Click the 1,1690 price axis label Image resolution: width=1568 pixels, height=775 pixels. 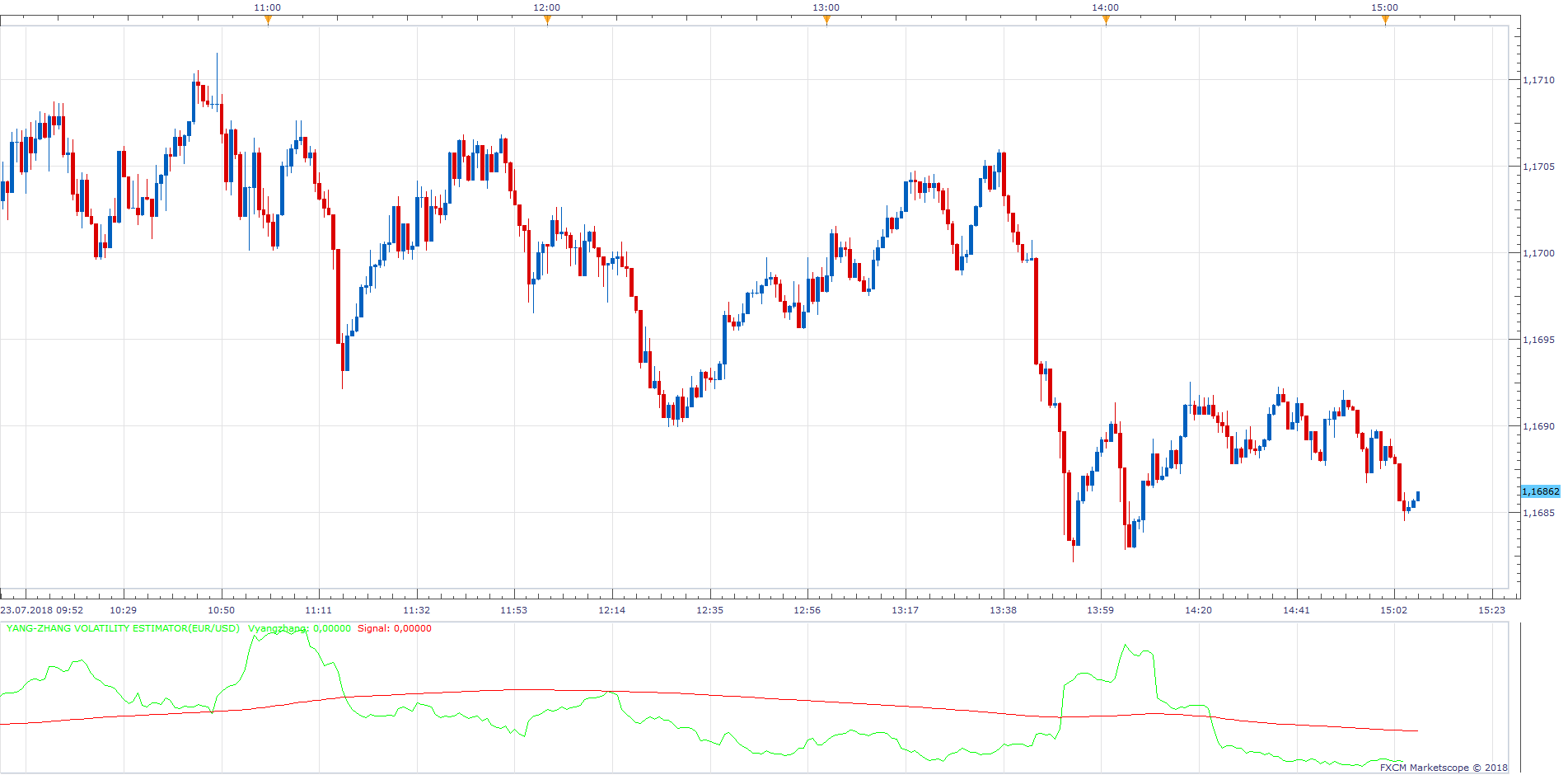1538,426
